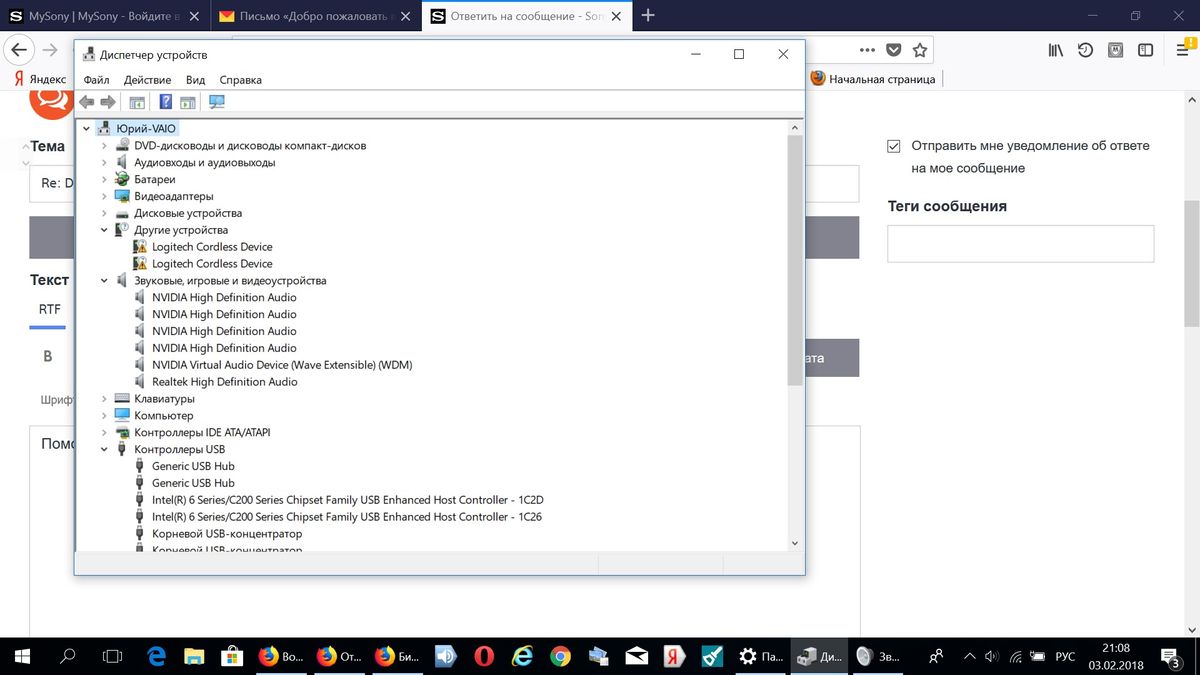
Task: Click the Firefox bookmark star icon
Action: click(x=920, y=50)
